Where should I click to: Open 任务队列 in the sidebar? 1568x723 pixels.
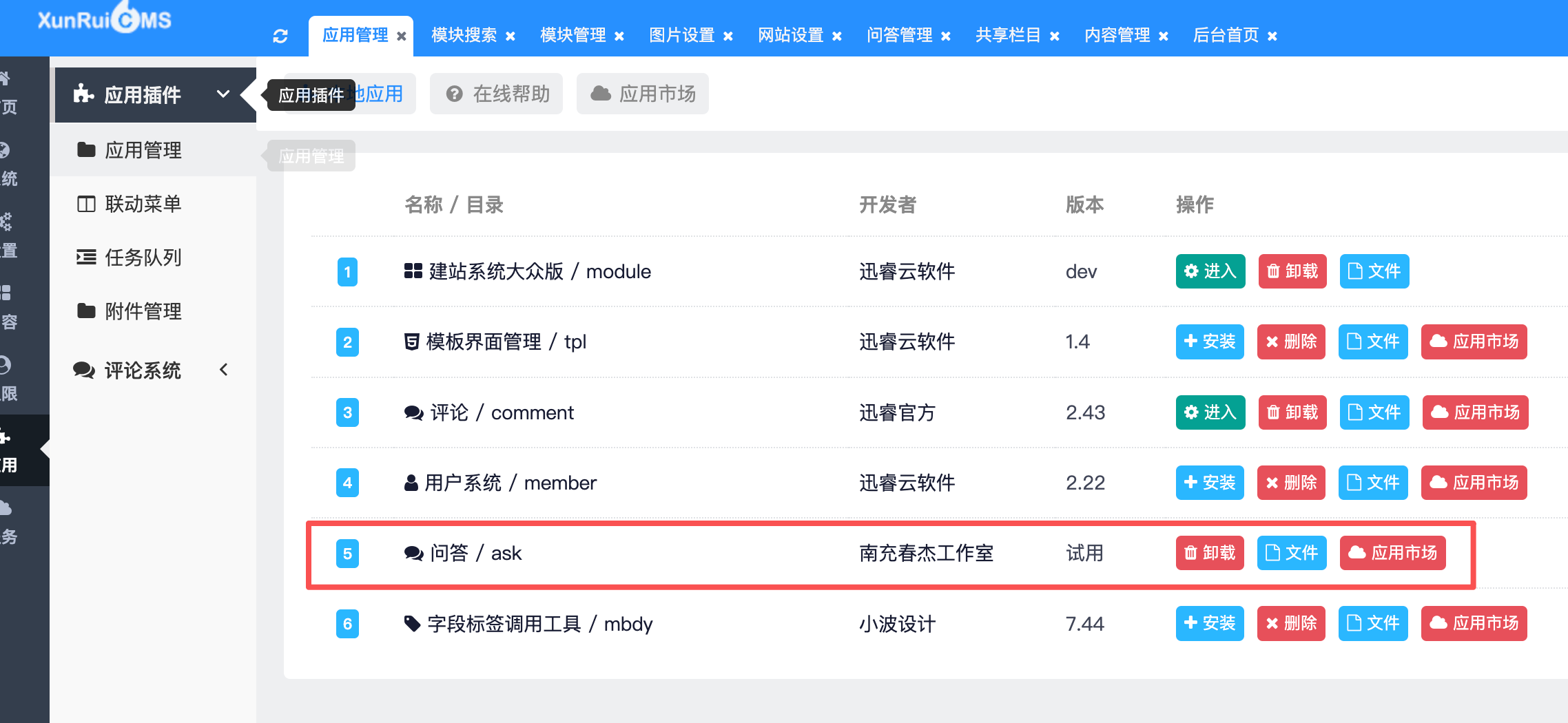(143, 258)
